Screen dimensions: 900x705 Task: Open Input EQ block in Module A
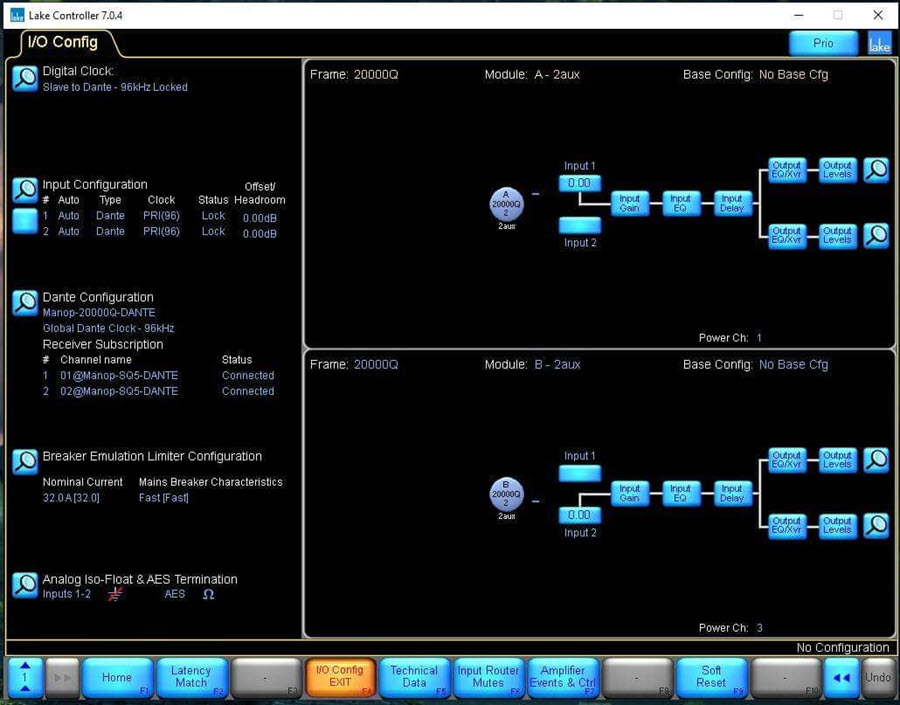[x=681, y=203]
